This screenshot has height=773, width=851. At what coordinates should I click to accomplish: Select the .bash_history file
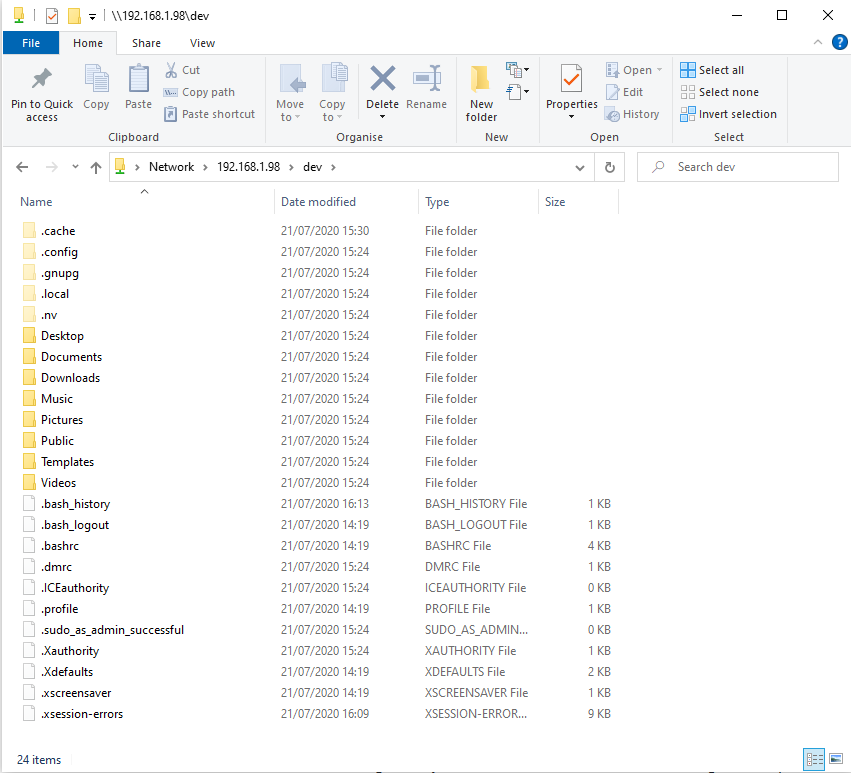(75, 504)
